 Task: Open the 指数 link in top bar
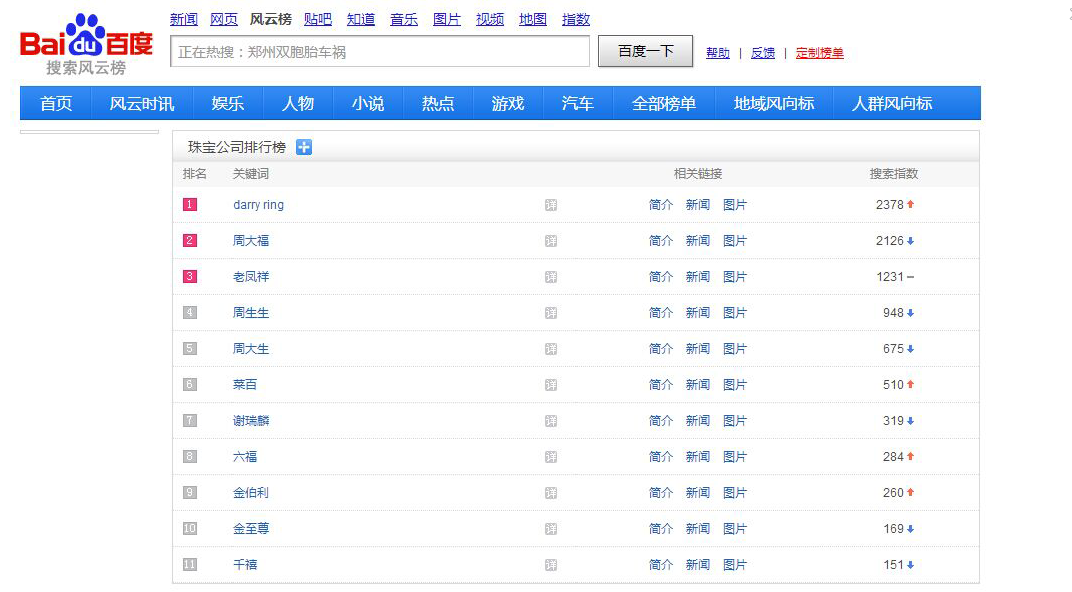pos(576,19)
